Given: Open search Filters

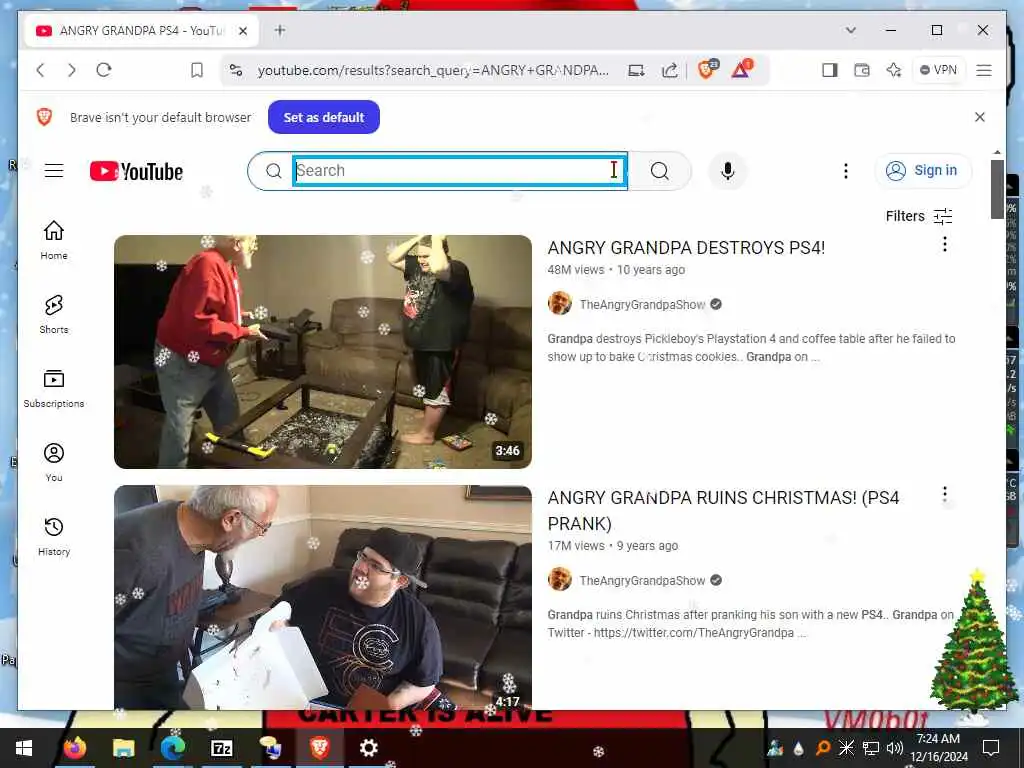Looking at the screenshot, I should coord(919,216).
